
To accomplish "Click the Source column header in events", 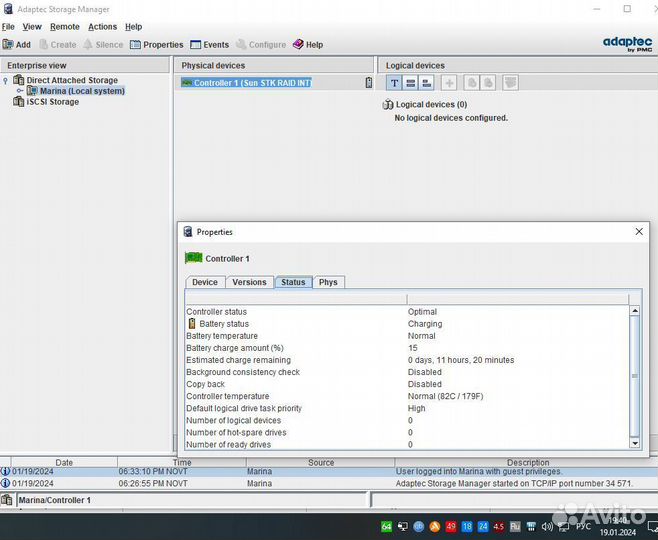I will pos(321,462).
